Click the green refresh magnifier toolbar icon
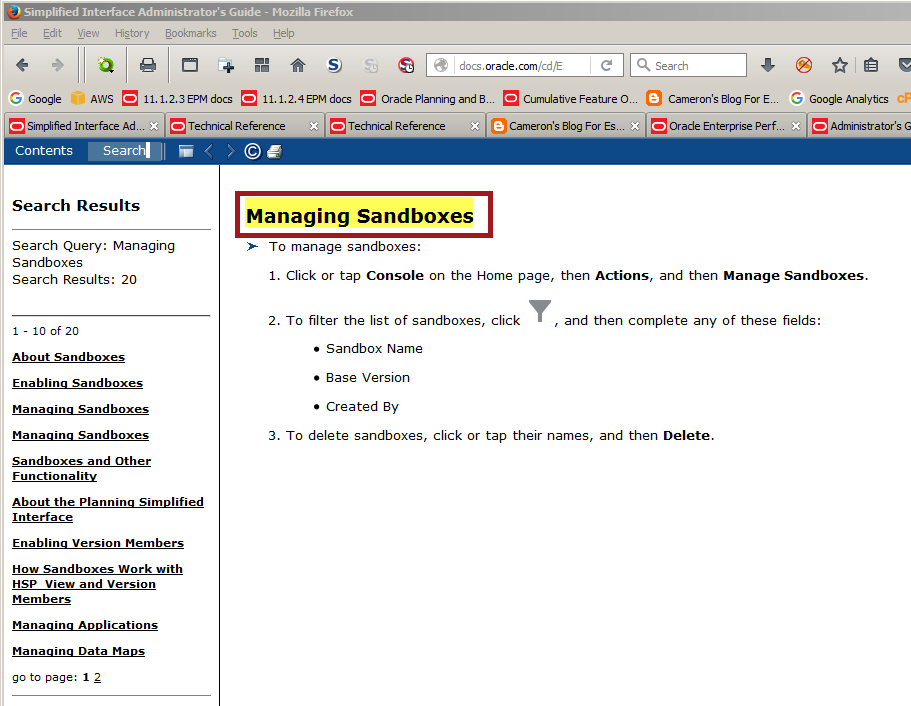 coord(106,65)
